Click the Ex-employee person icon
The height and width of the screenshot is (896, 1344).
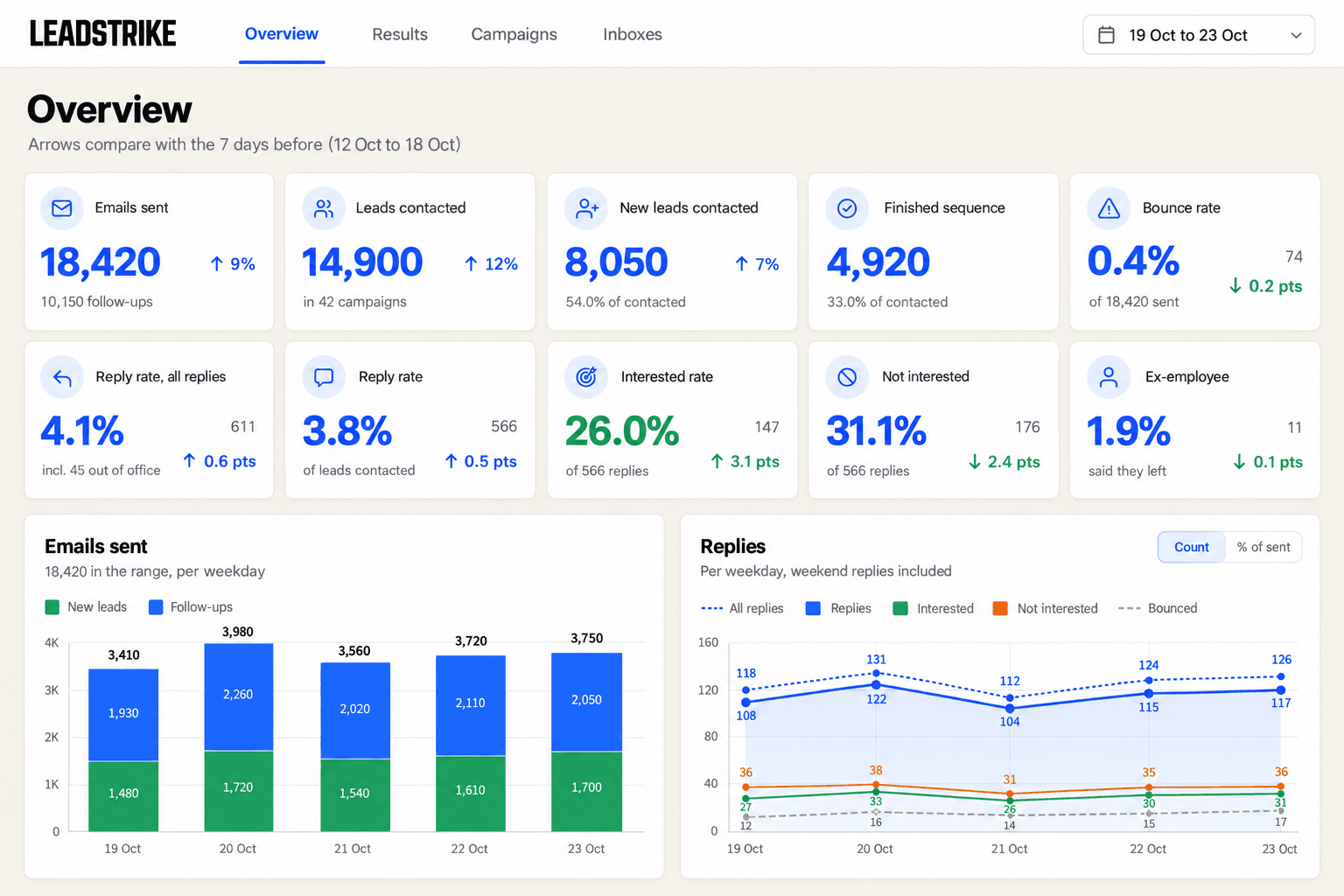coord(1109,377)
